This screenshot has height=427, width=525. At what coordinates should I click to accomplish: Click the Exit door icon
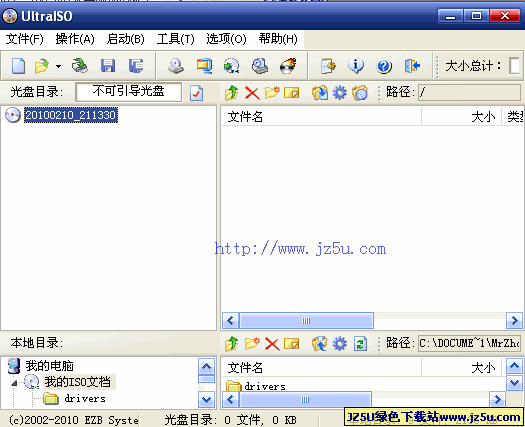coord(412,66)
